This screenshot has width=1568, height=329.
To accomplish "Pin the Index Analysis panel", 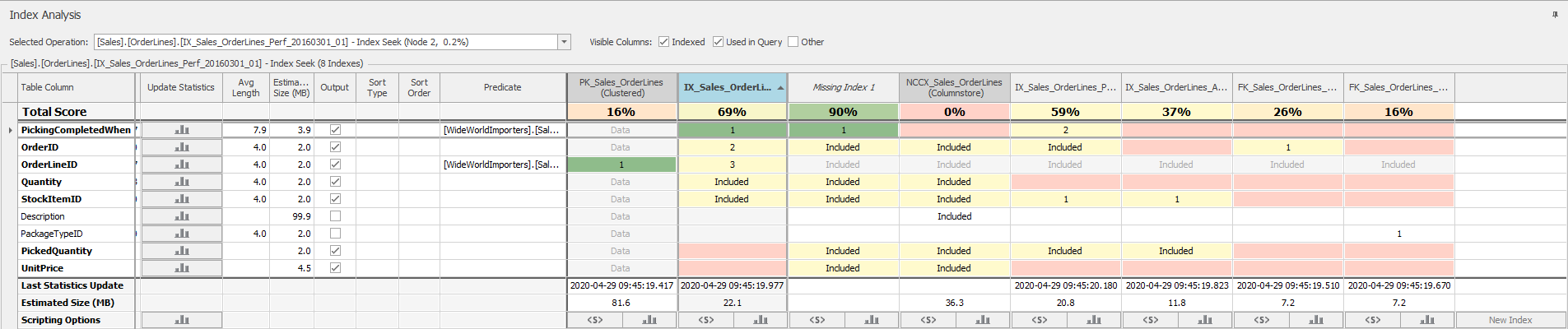I will coord(1555,15).
